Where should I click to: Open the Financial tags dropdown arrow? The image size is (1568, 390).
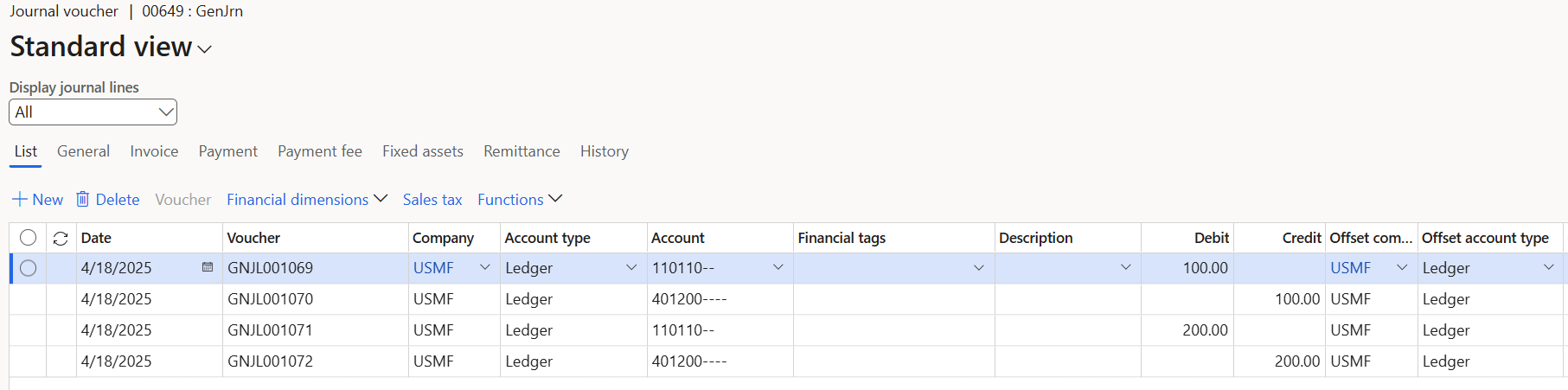point(979,268)
